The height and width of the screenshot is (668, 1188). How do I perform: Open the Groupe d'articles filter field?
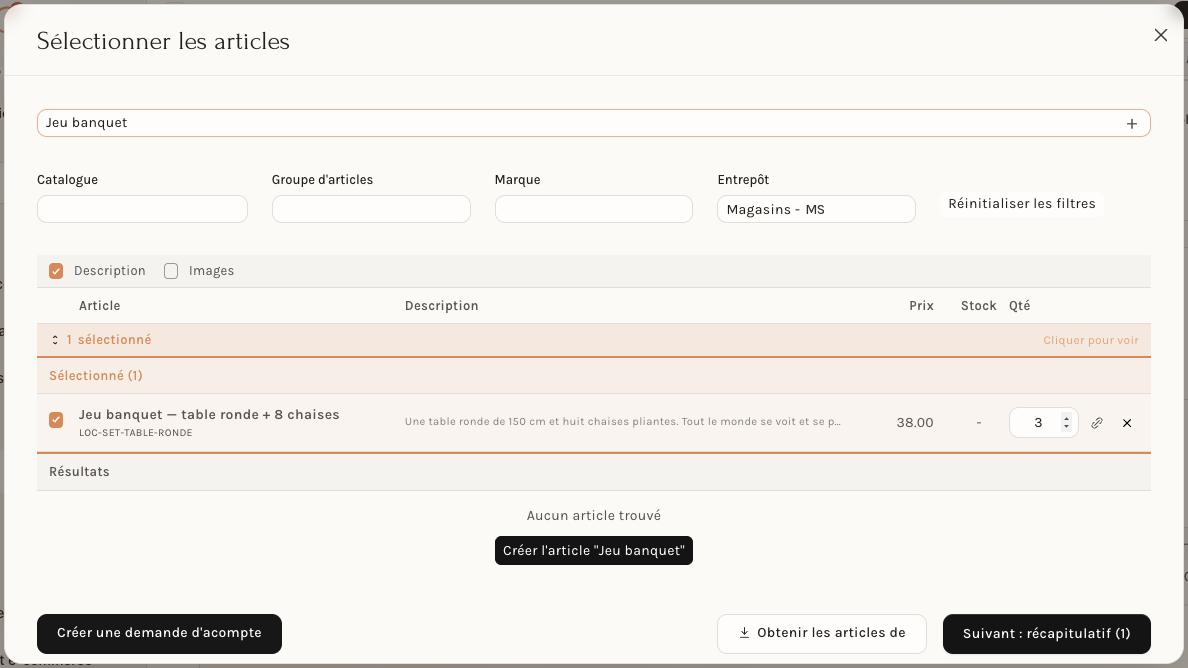(x=371, y=209)
